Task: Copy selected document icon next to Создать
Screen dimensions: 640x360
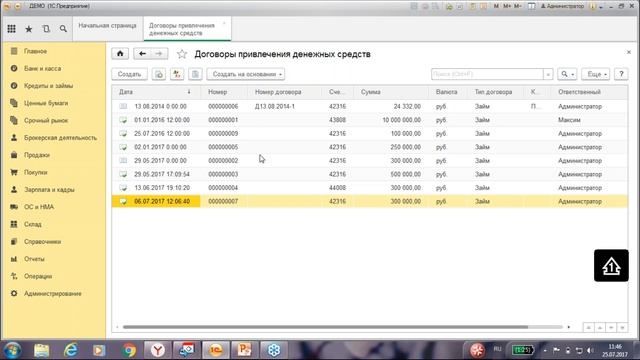Action: [159, 74]
